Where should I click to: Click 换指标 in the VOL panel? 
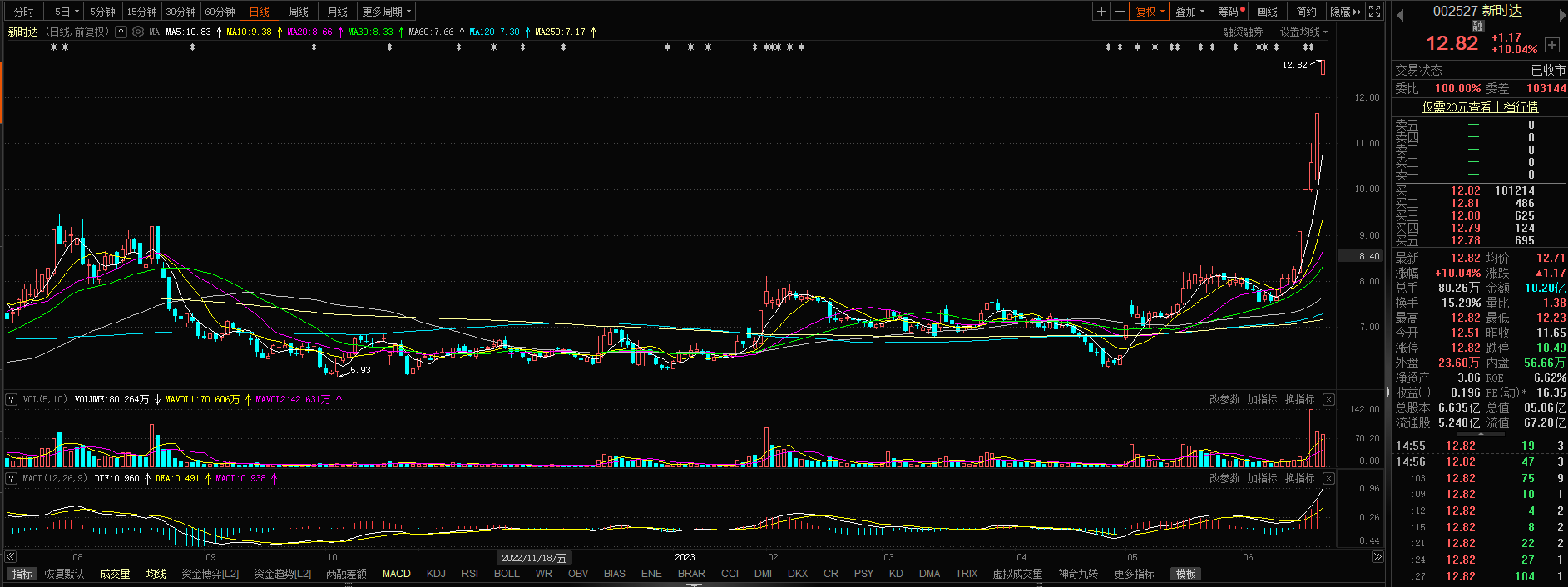[1299, 400]
